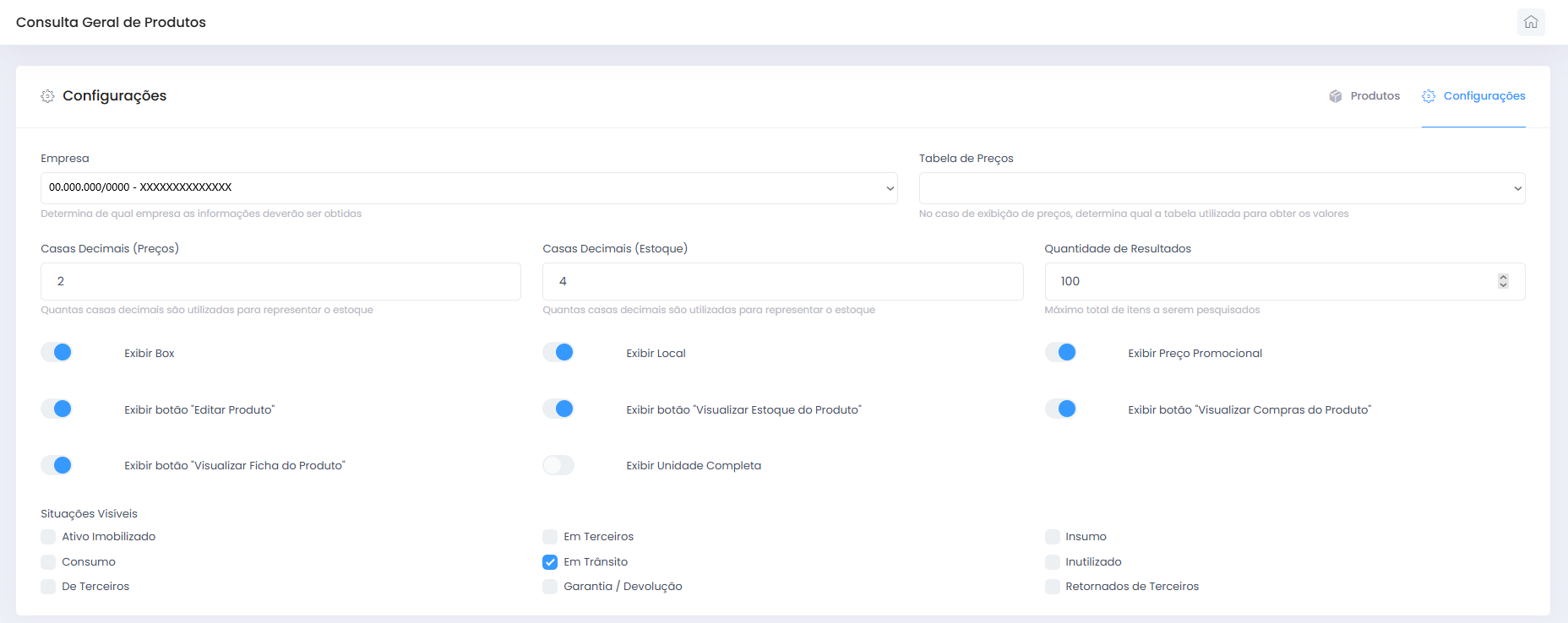The height and width of the screenshot is (623, 1568).
Task: Click the box icon next to Produtos
Action: coord(1336,96)
